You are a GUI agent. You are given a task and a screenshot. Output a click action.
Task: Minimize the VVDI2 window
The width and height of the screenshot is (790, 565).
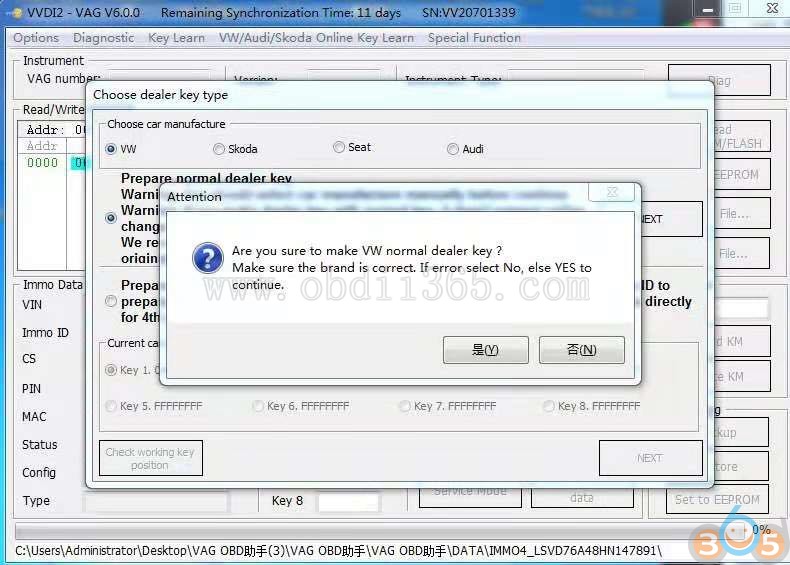[707, 9]
